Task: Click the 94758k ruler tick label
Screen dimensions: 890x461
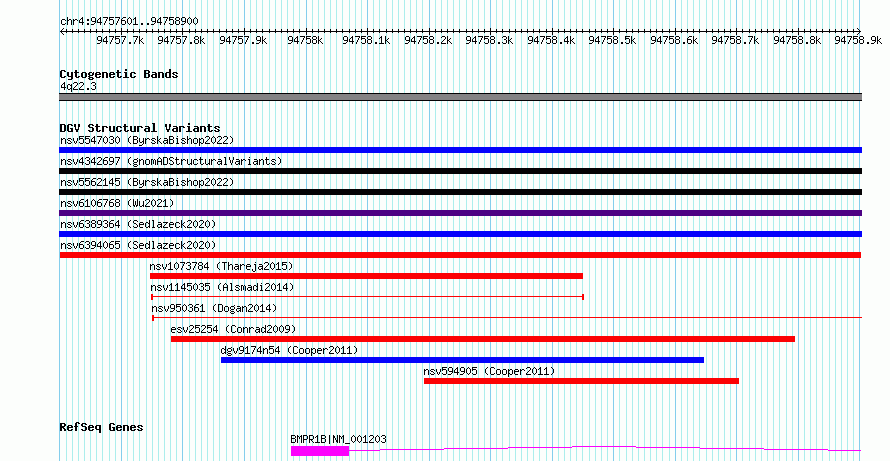Action: click(305, 40)
